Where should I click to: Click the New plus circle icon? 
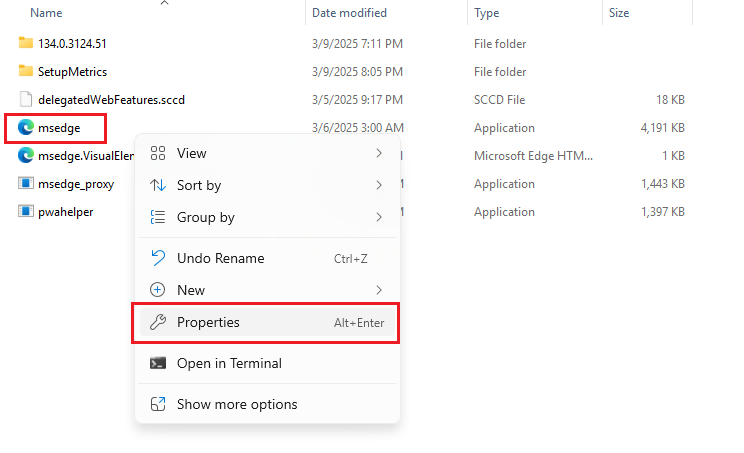(x=158, y=290)
